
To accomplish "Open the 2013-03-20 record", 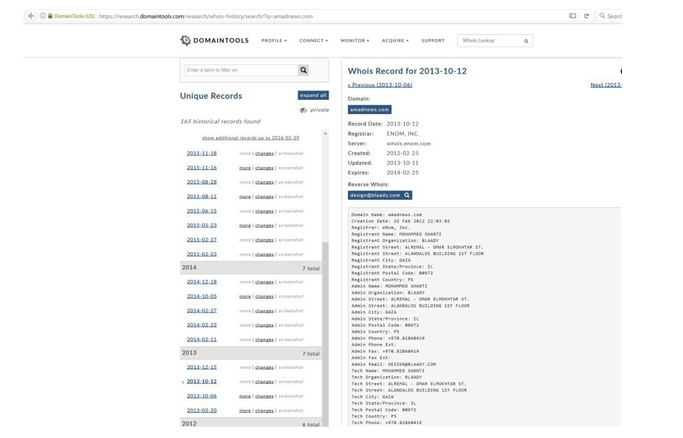I will (202, 410).
